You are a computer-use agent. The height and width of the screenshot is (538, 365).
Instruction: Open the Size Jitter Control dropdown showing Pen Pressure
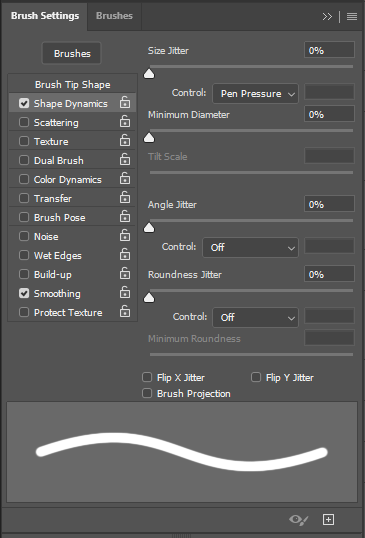click(255, 93)
